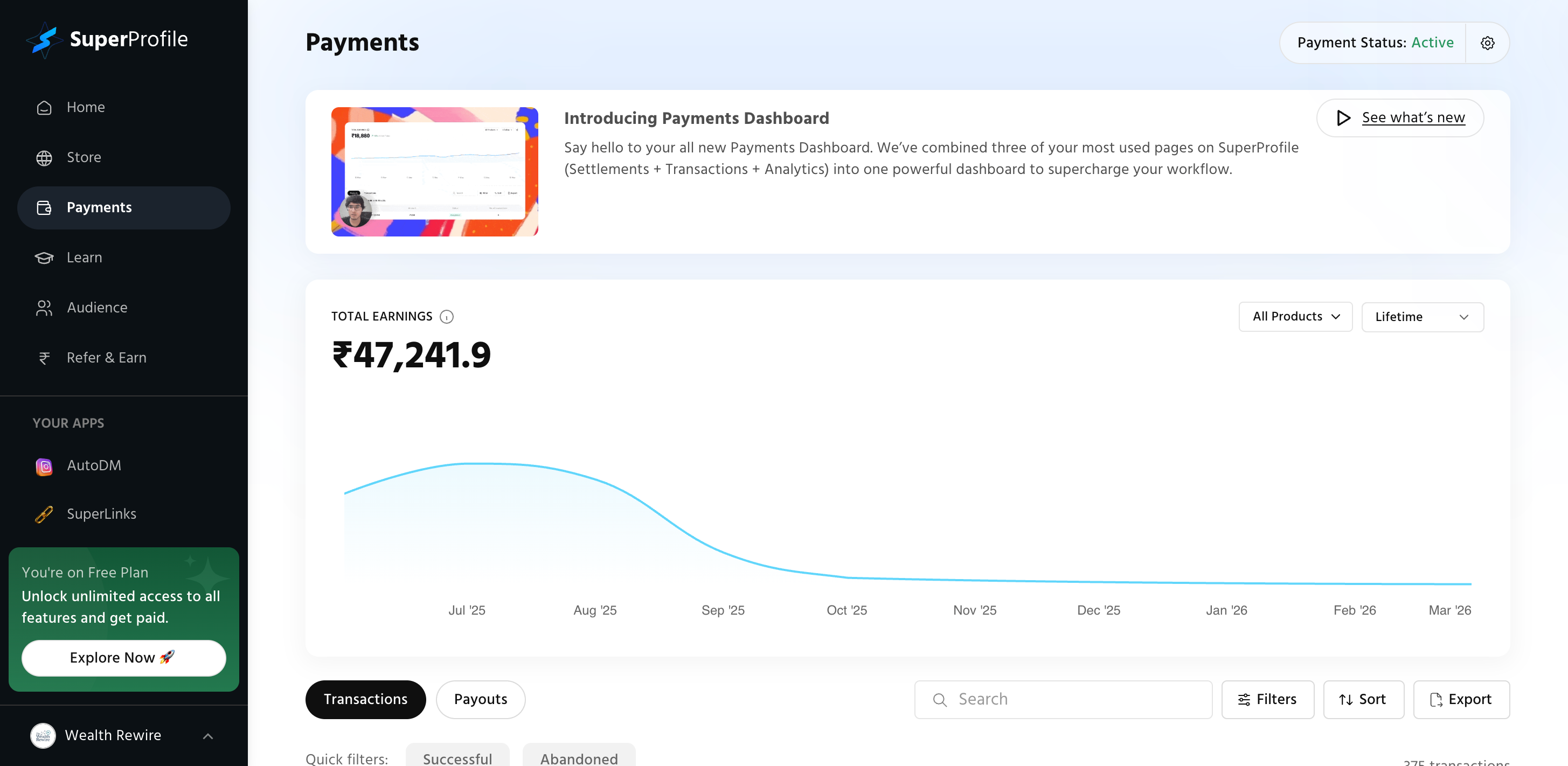Go to Home in sidebar
The width and height of the screenshot is (1568, 766).
[85, 107]
